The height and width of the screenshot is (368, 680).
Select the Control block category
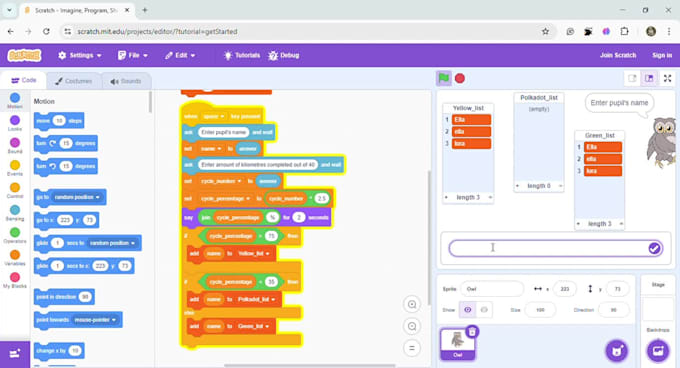15,191
